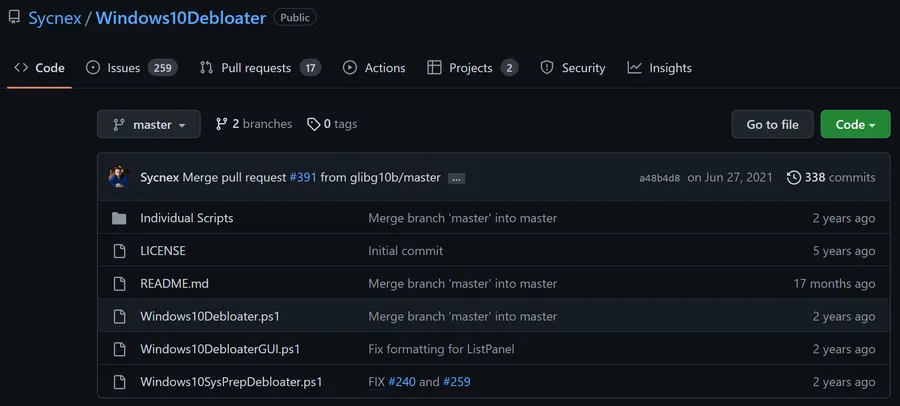
Task: Open issue #259 link
Action: 457,382
